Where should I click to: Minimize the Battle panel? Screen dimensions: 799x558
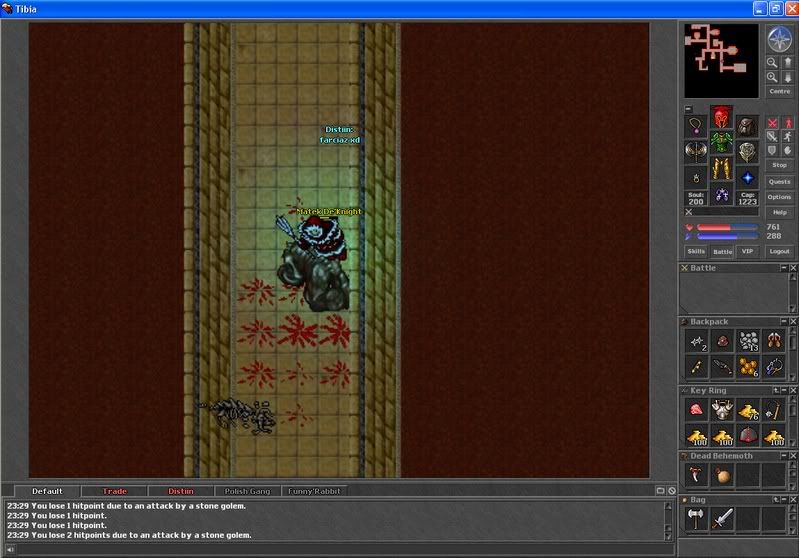click(784, 268)
